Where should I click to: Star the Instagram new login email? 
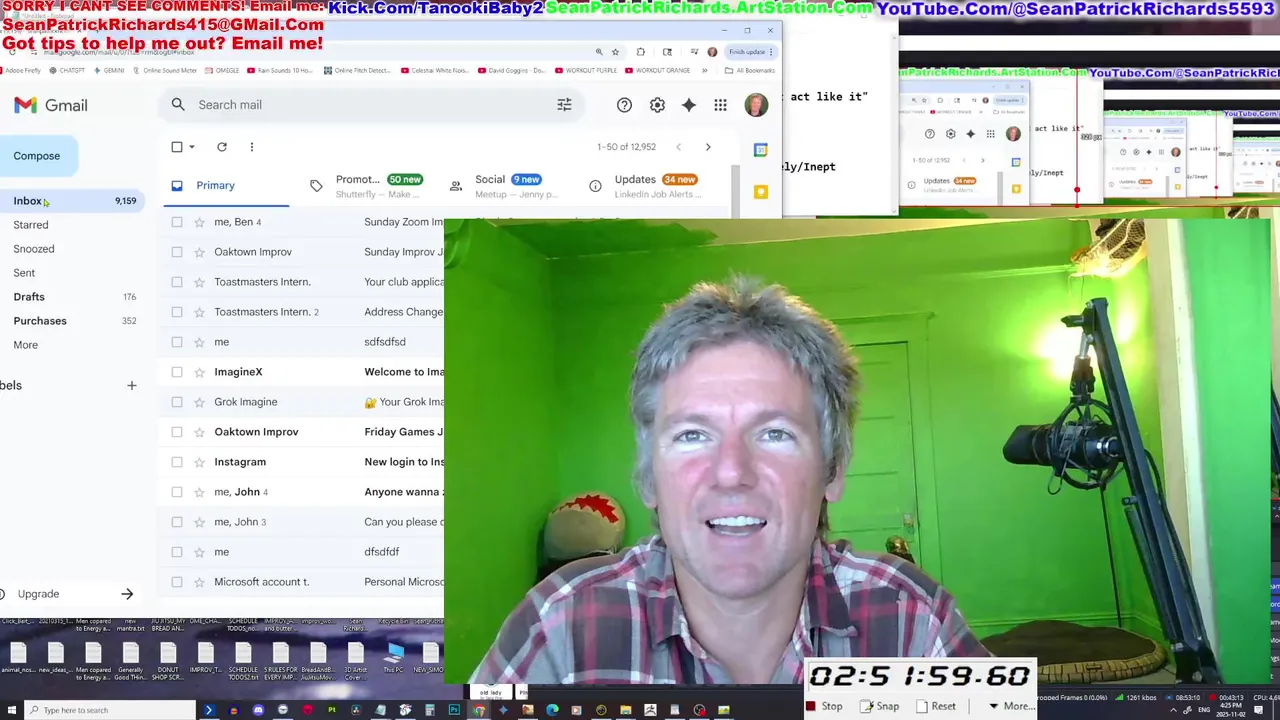pyautogui.click(x=199, y=462)
